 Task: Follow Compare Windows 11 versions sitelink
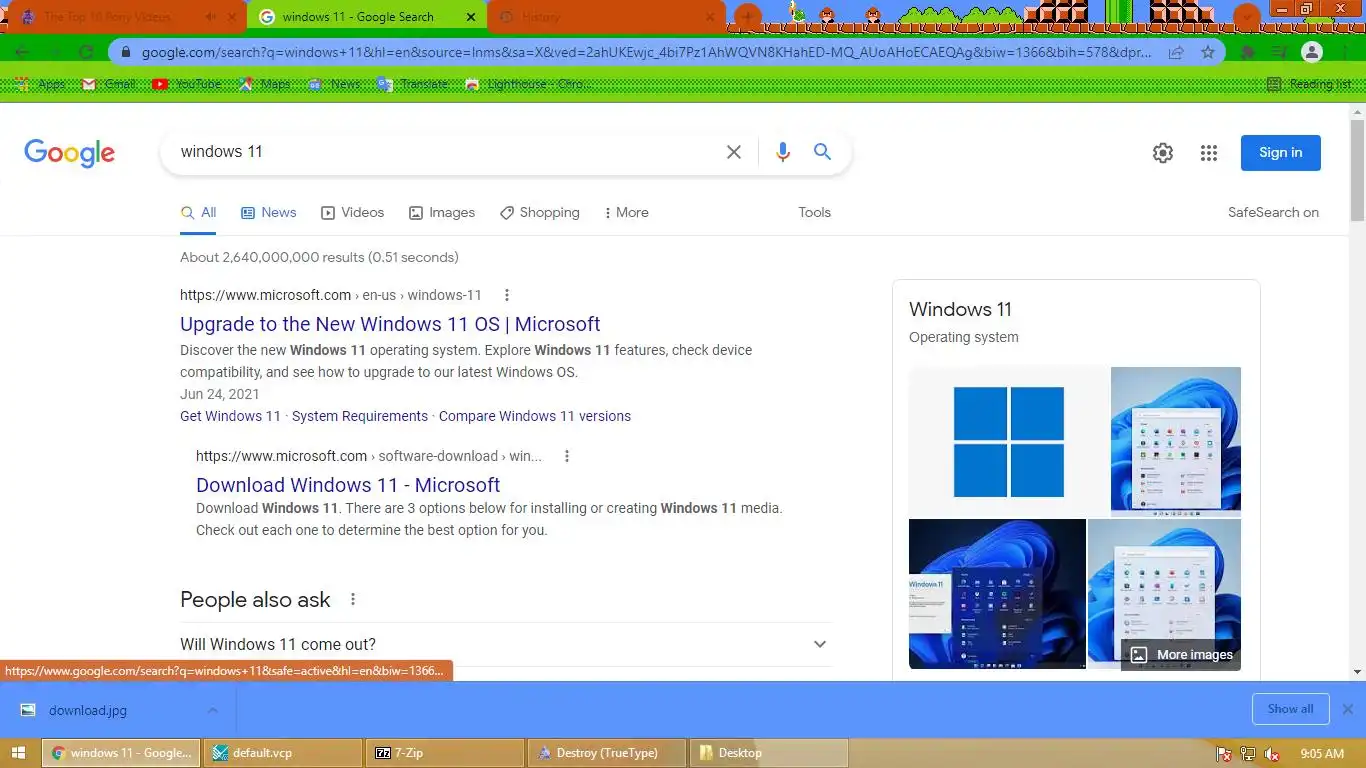[535, 416]
